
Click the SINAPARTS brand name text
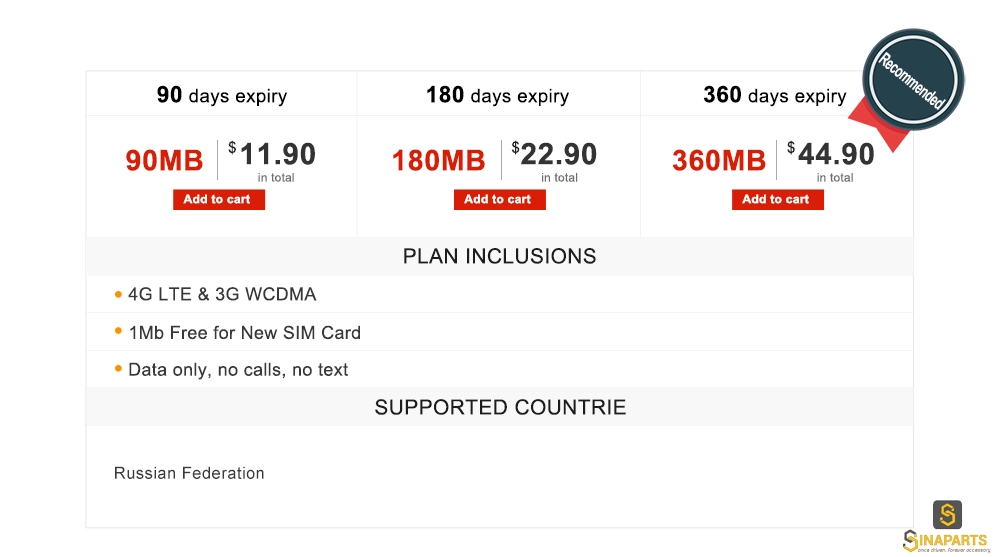(x=946, y=541)
